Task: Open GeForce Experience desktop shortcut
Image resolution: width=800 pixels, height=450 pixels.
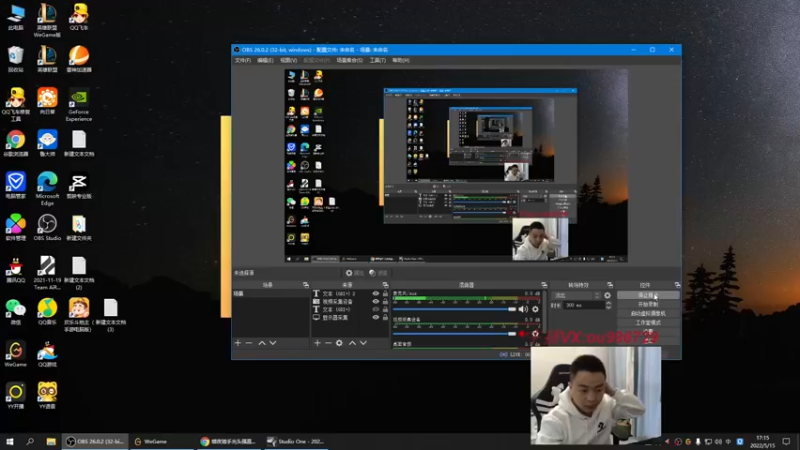Action: tap(79, 105)
